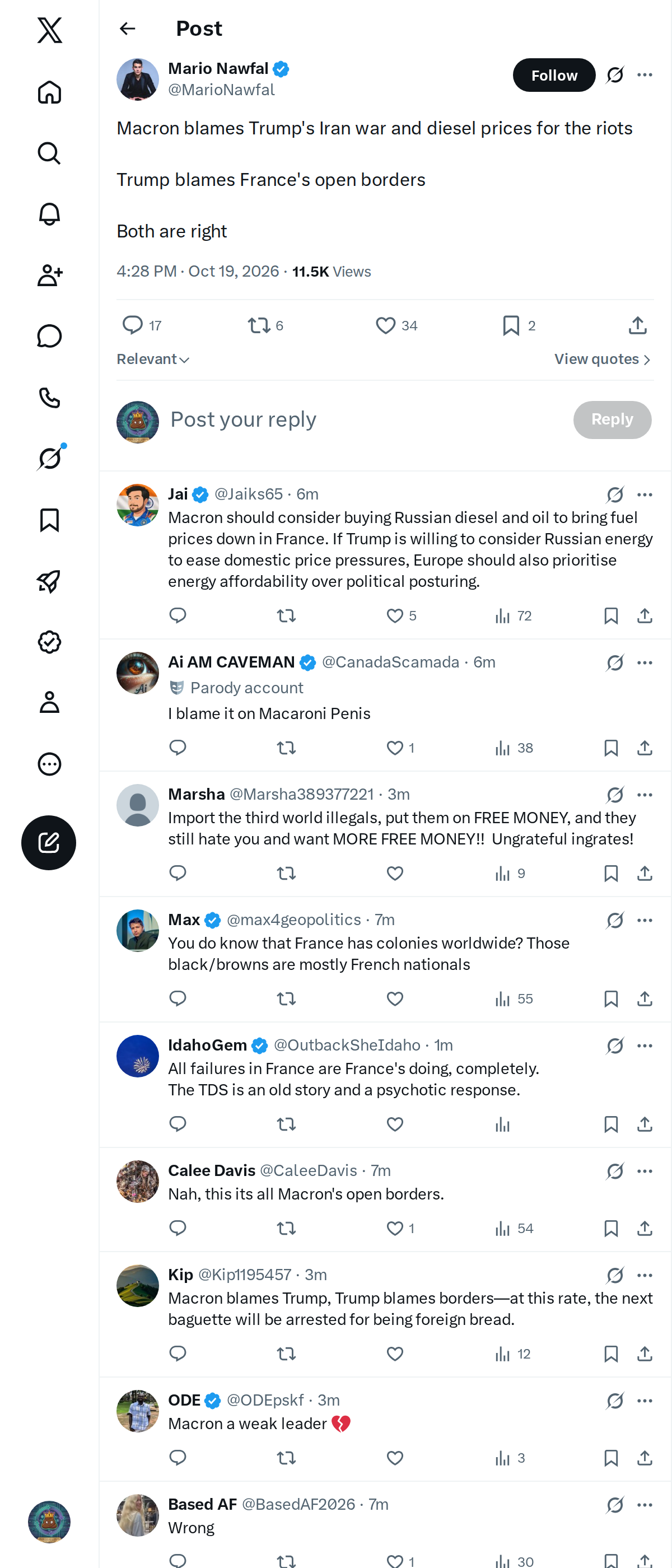Open more options on main post
The height and width of the screenshot is (1568, 672).
tap(645, 75)
